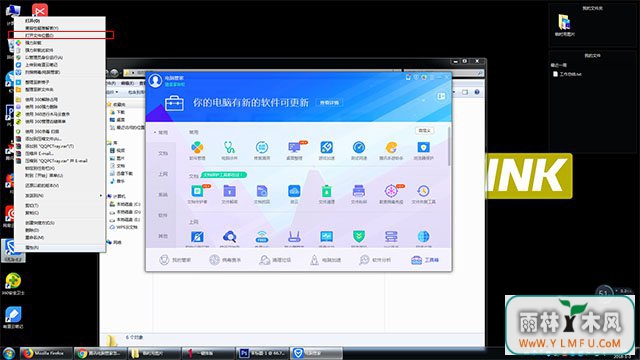Open the Wi-Fi hotspot tool icon
The image size is (640, 360).
tap(262, 237)
